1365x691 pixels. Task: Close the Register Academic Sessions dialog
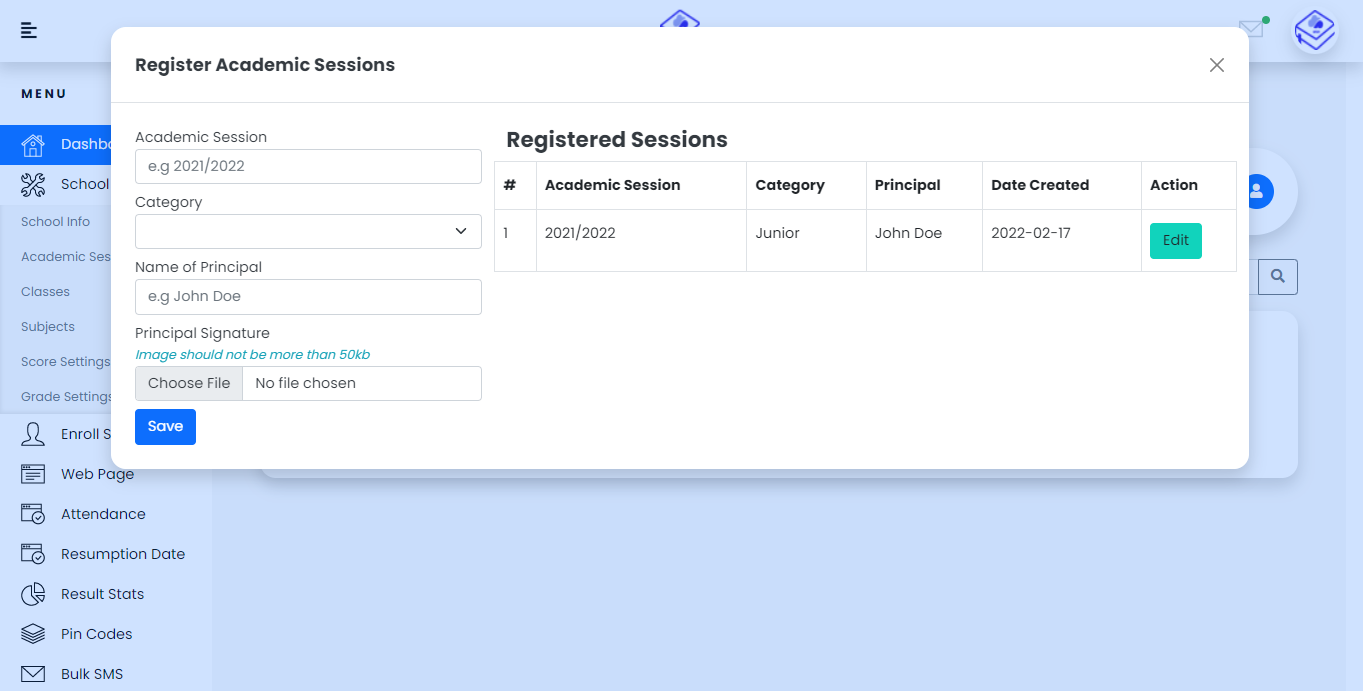tap(1216, 65)
